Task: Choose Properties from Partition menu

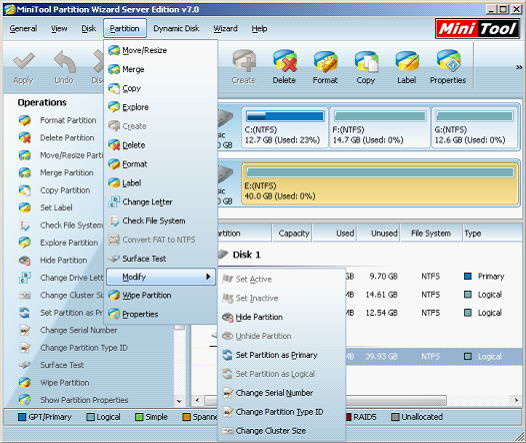Action: pyautogui.click(x=161, y=314)
